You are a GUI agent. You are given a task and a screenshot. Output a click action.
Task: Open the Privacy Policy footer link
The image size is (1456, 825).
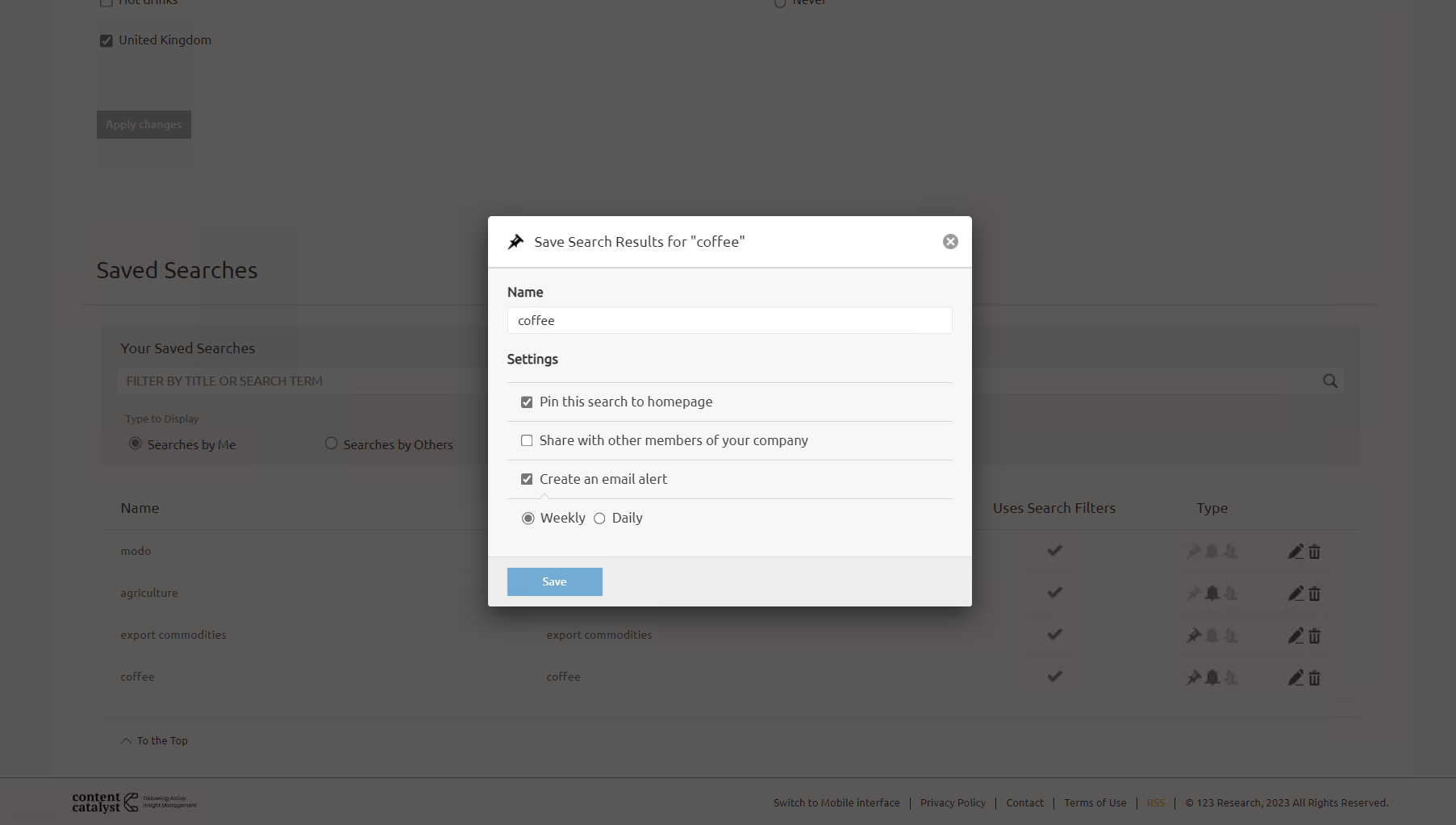click(x=953, y=802)
